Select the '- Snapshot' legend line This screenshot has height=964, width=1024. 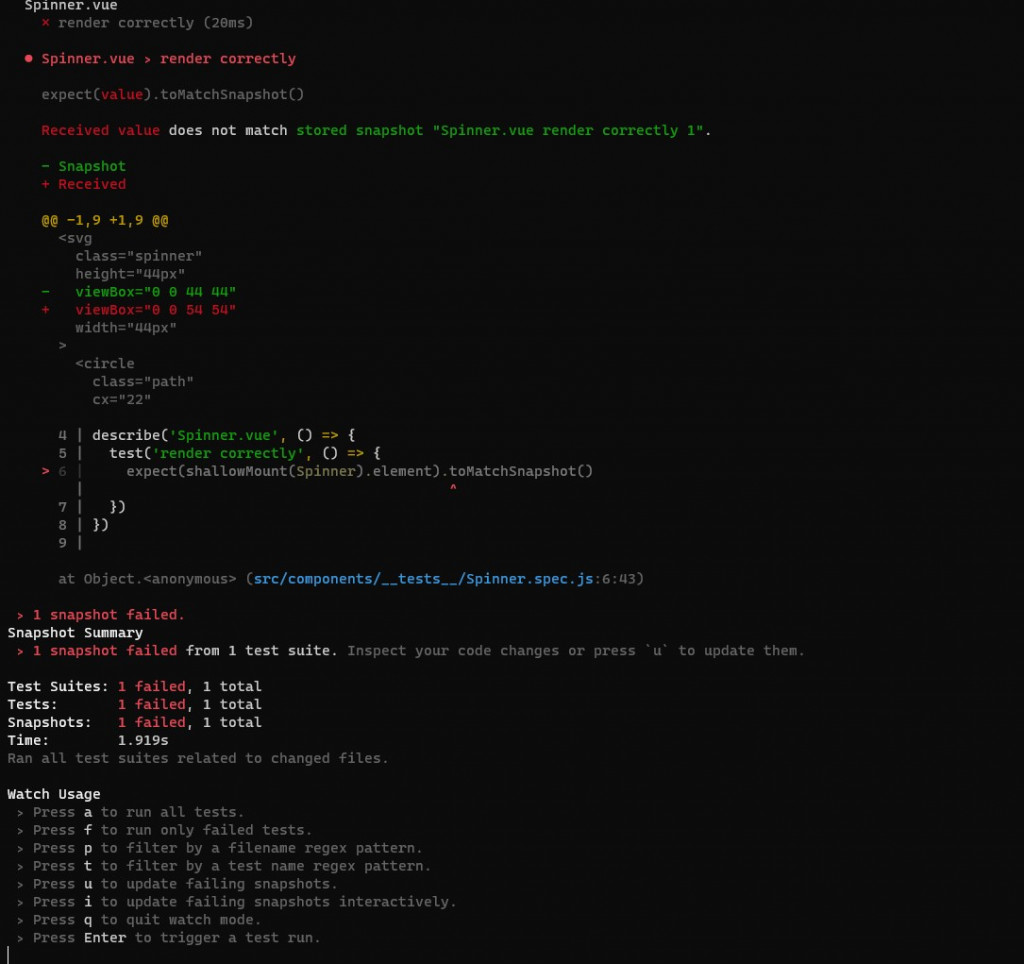coord(84,167)
